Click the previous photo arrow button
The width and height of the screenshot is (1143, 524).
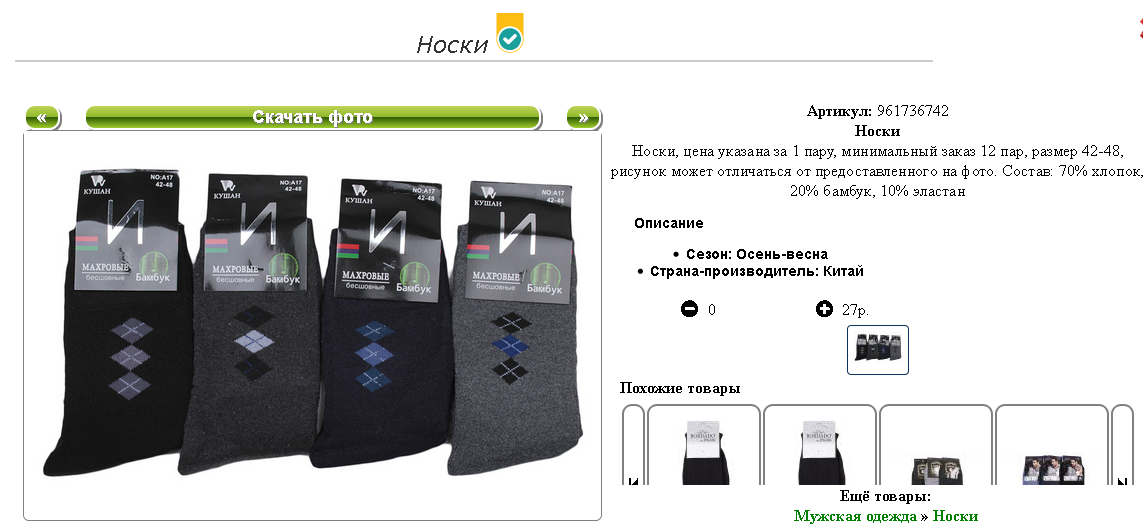pyautogui.click(x=43, y=117)
